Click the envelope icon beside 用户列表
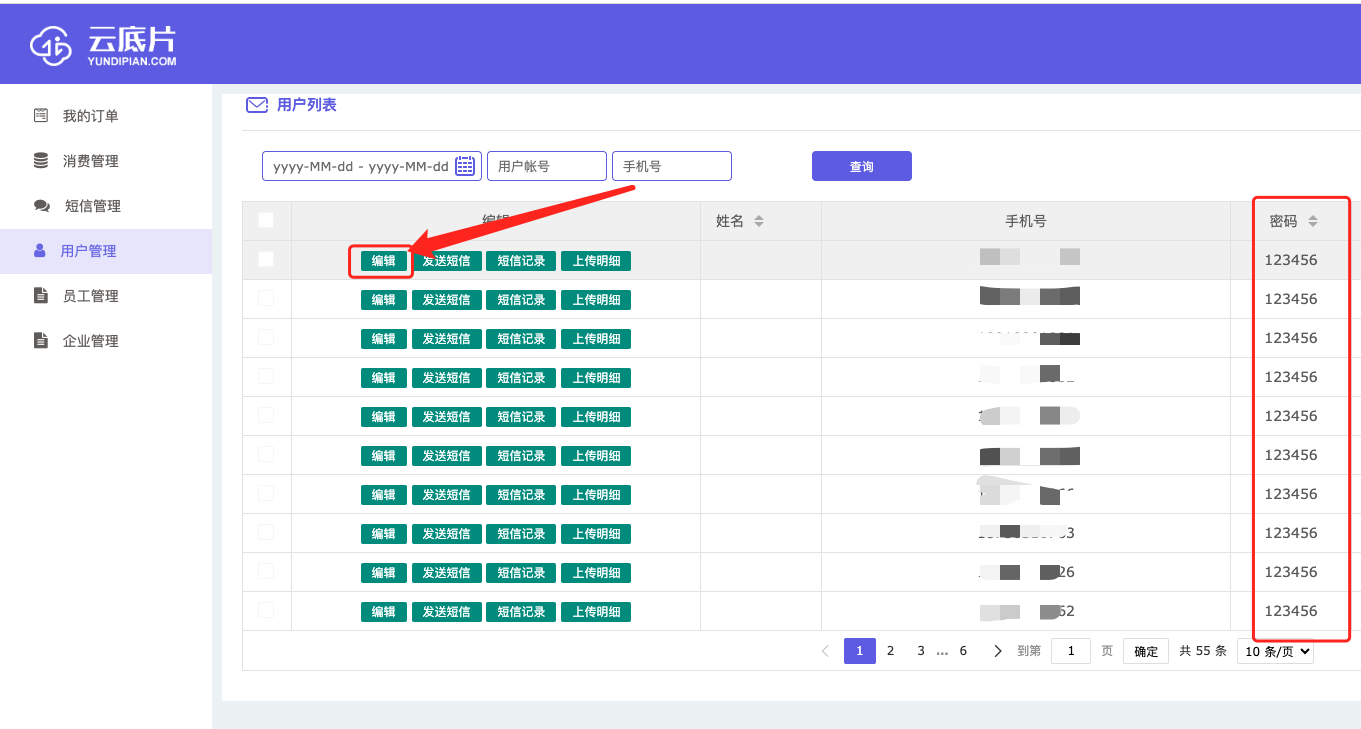1361x729 pixels. [x=257, y=105]
